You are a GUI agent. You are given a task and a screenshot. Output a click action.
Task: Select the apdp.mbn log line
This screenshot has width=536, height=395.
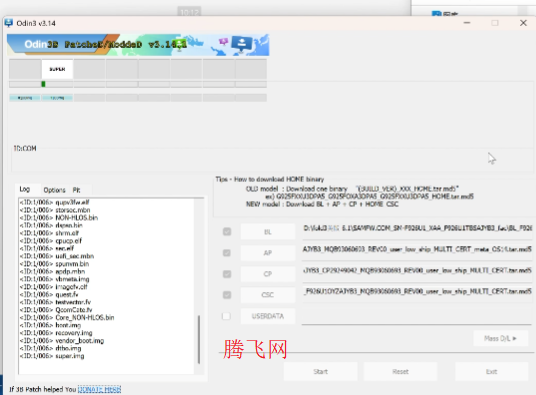click(x=52, y=271)
